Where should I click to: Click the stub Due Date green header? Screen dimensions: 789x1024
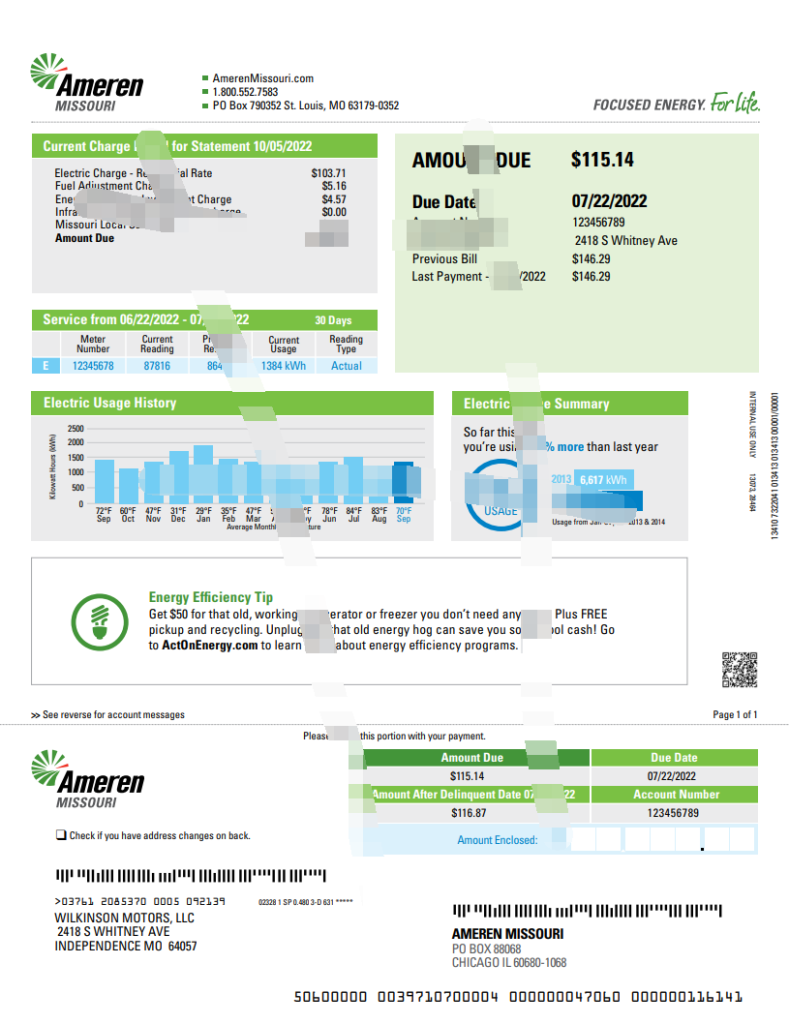pos(674,758)
